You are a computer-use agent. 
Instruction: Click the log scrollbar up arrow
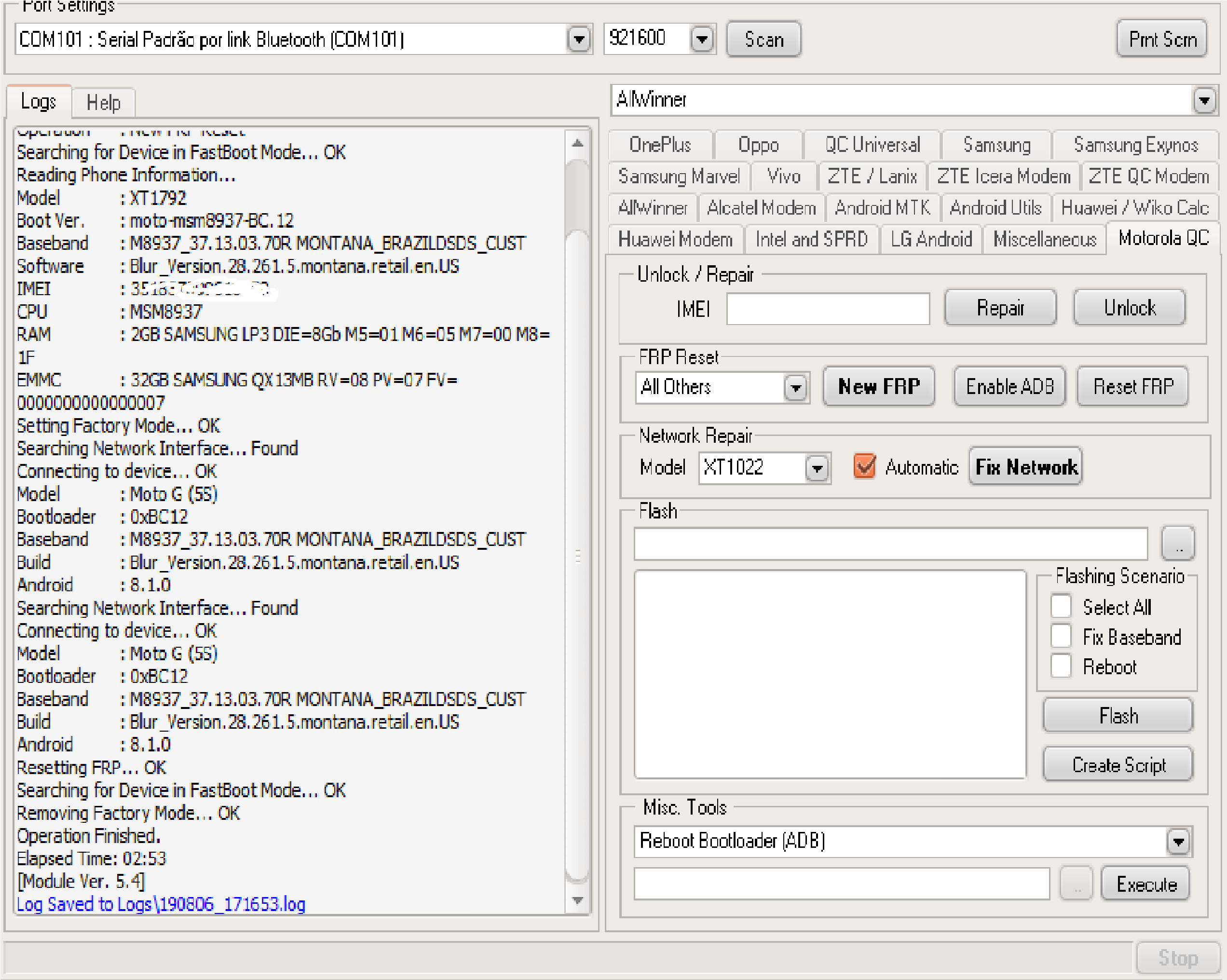point(578,143)
